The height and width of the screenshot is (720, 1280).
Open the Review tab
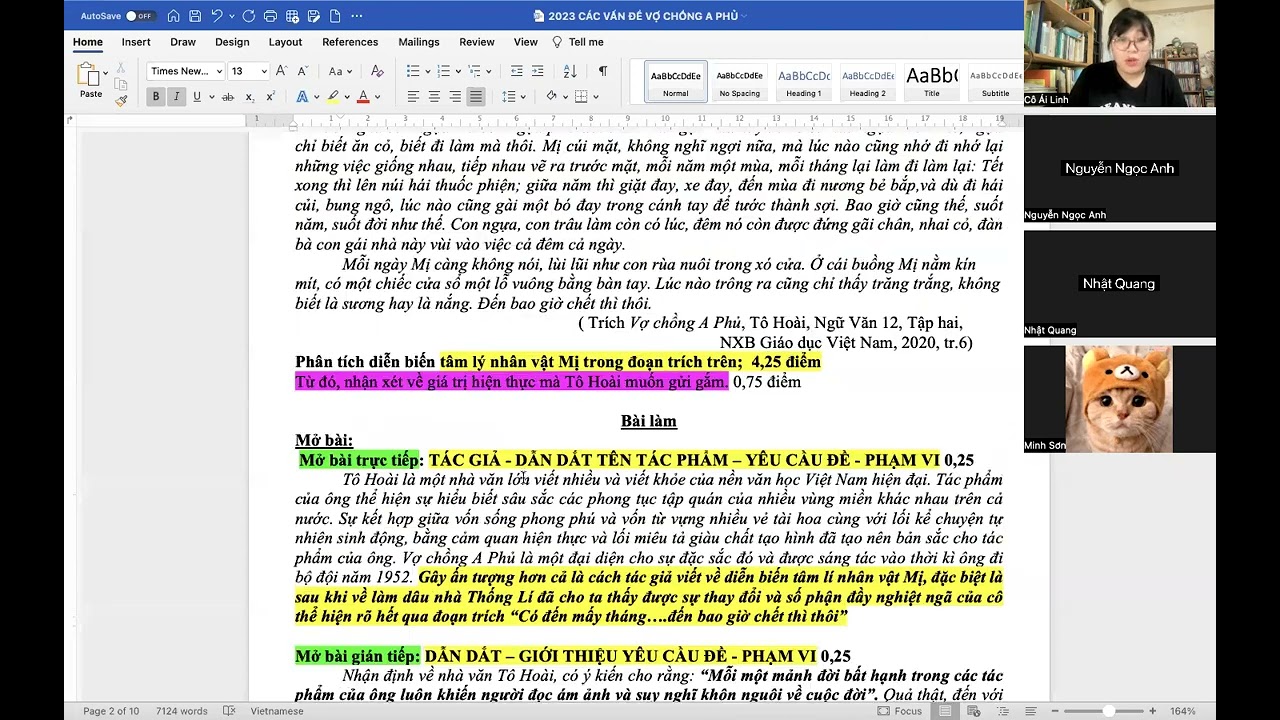[477, 42]
